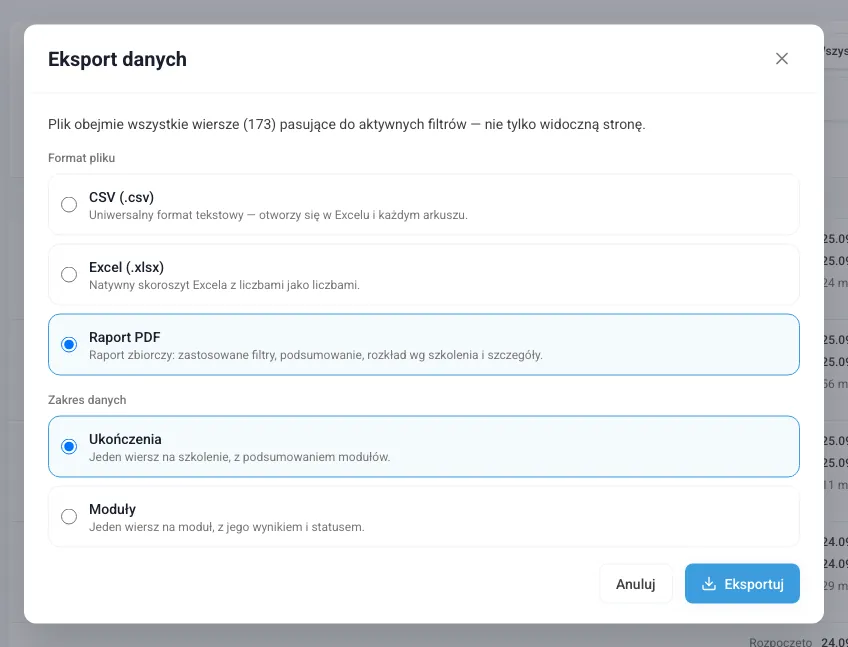848x647 pixels.
Task: Click the Eksportuj button
Action: 742,584
